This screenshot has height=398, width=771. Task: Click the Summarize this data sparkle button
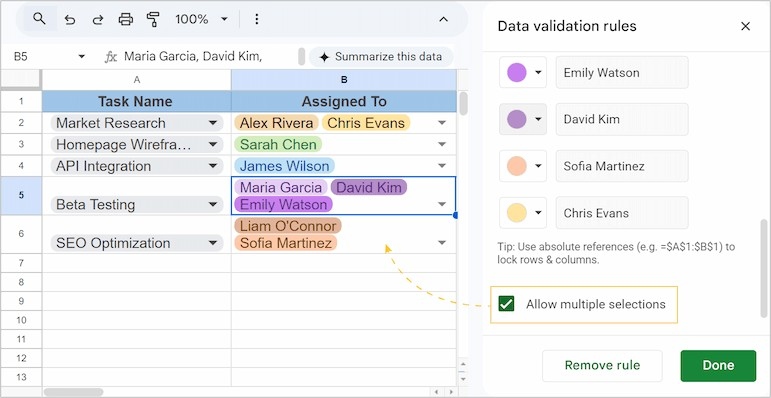(381, 57)
